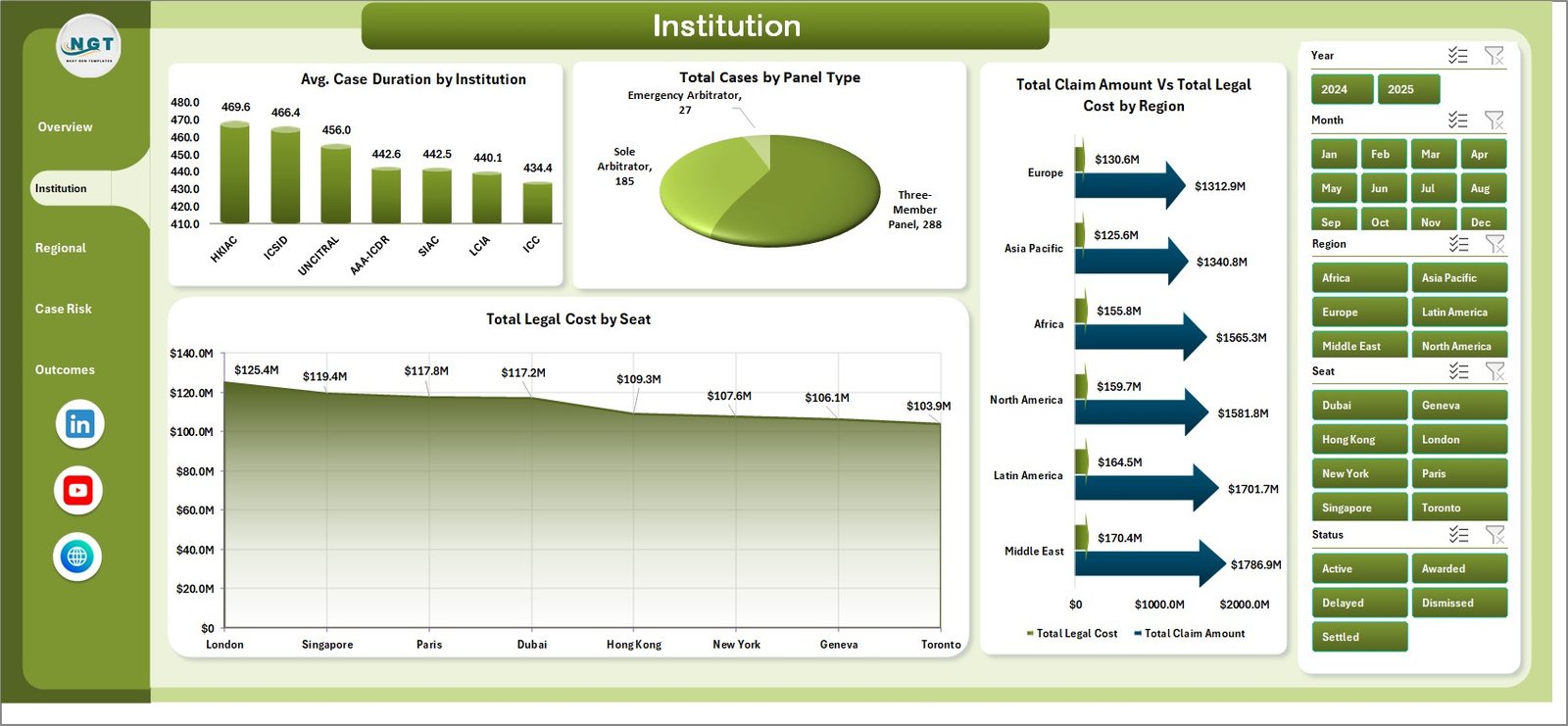Filter region by Europe
This screenshot has width=1568, height=726.
coord(1359,312)
